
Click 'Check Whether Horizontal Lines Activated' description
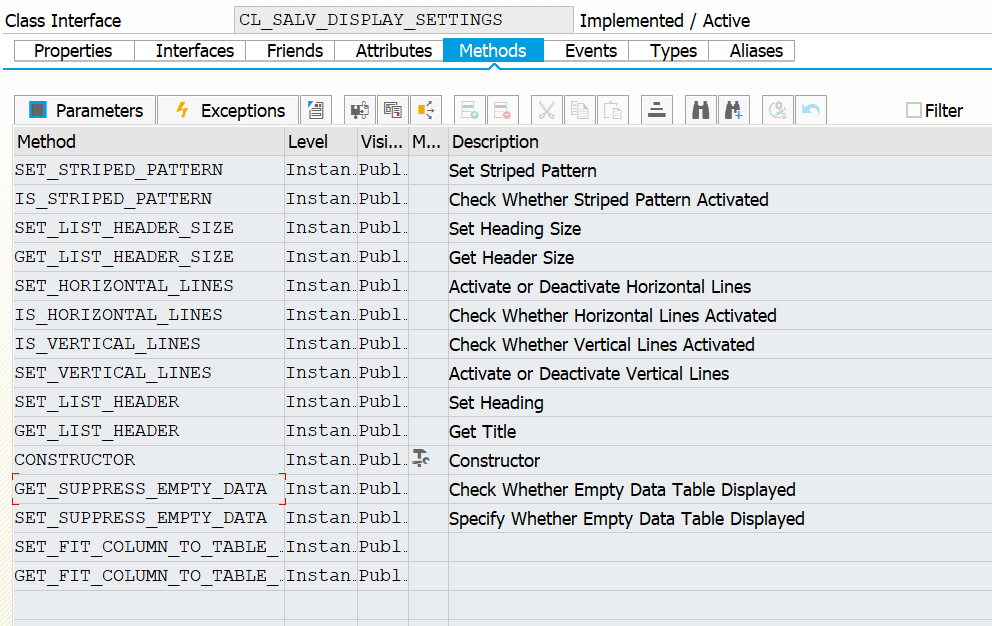[x=612, y=316]
